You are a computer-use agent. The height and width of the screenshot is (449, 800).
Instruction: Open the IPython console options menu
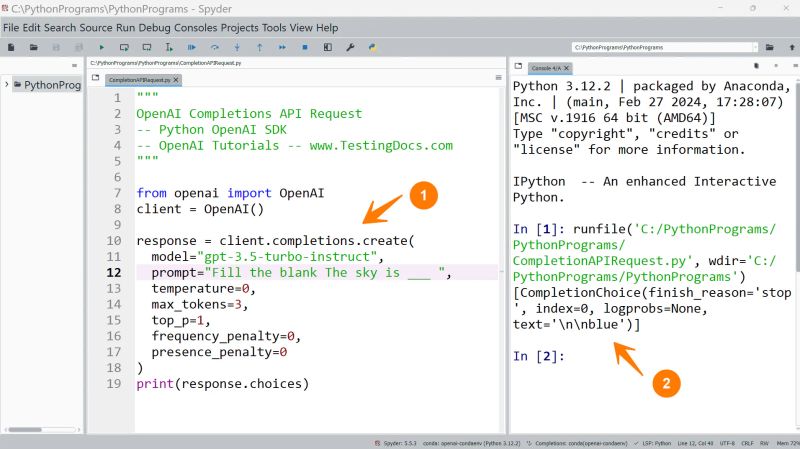795,66
